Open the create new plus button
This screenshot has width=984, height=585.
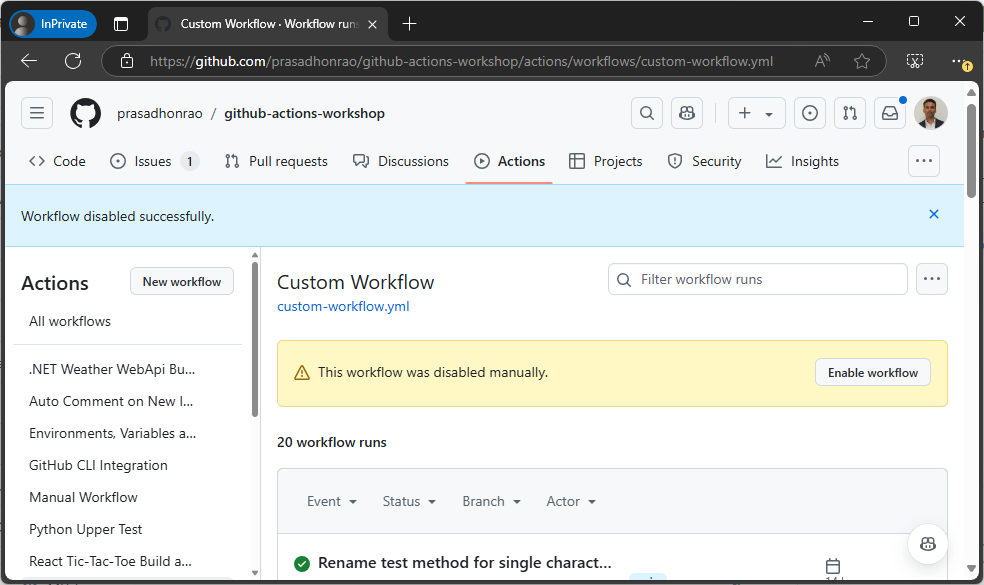click(745, 113)
